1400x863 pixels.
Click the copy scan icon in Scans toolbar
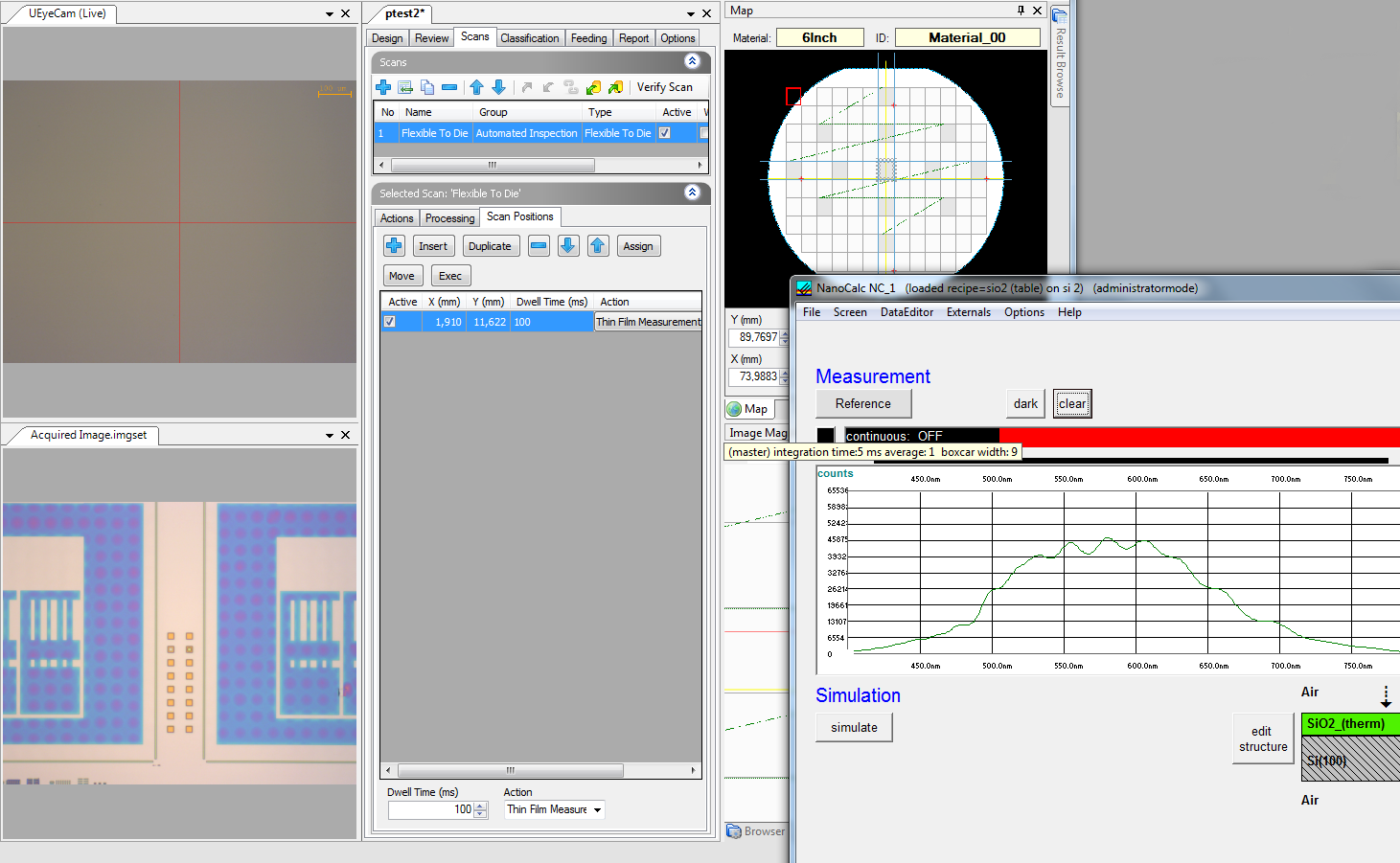click(427, 87)
